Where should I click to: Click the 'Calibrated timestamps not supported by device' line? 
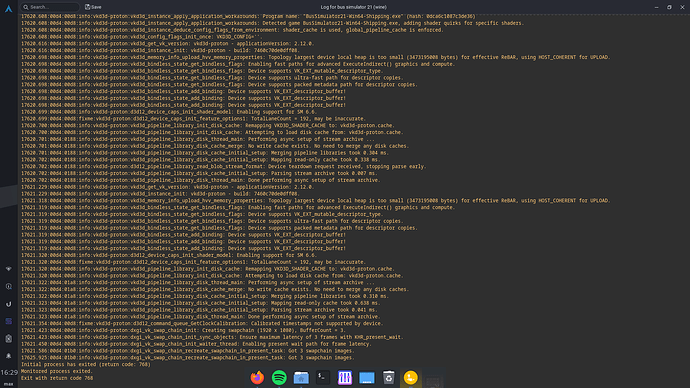click(202, 323)
